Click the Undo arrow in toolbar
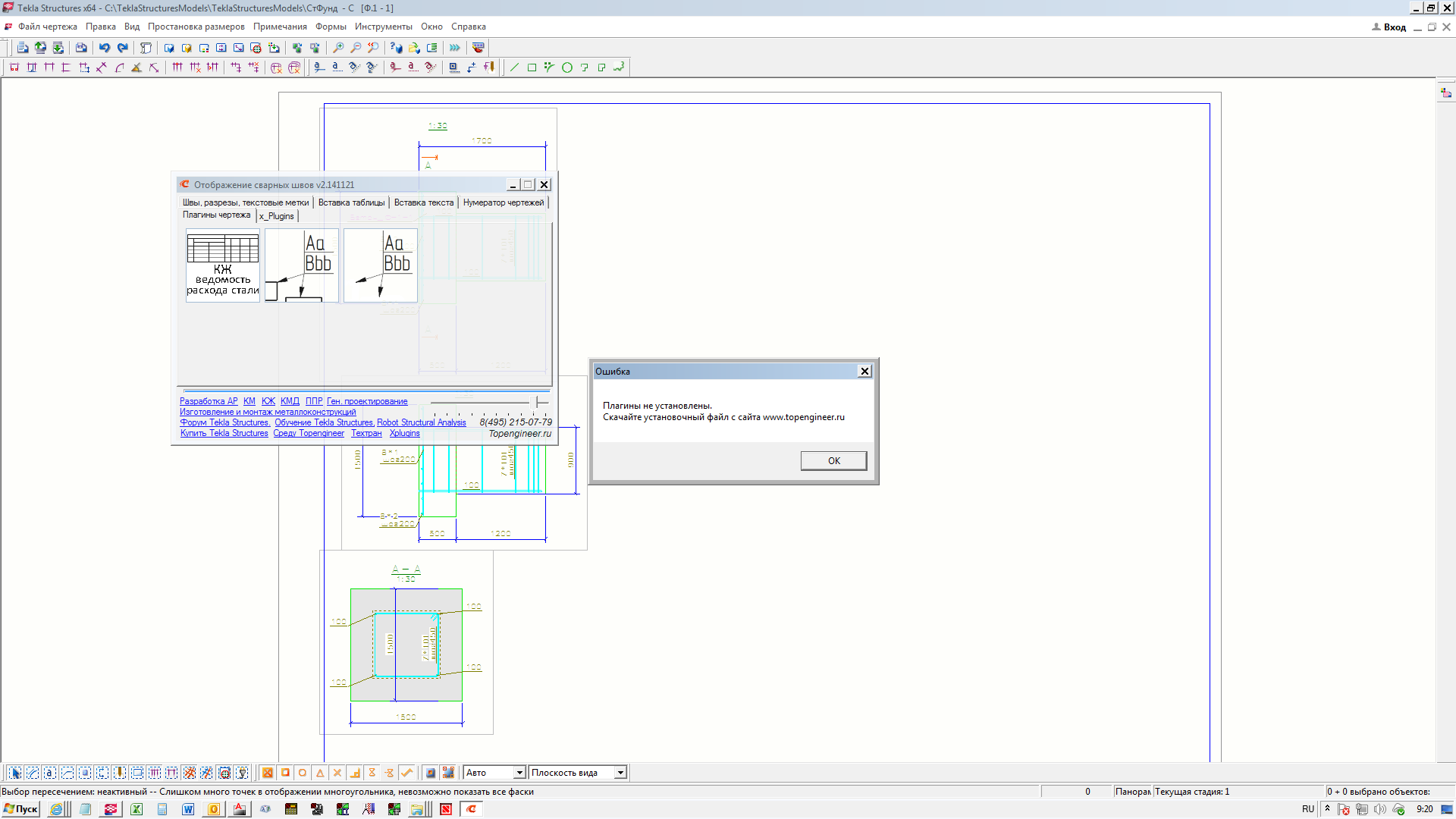Image resolution: width=1456 pixels, height=819 pixels. click(x=104, y=48)
